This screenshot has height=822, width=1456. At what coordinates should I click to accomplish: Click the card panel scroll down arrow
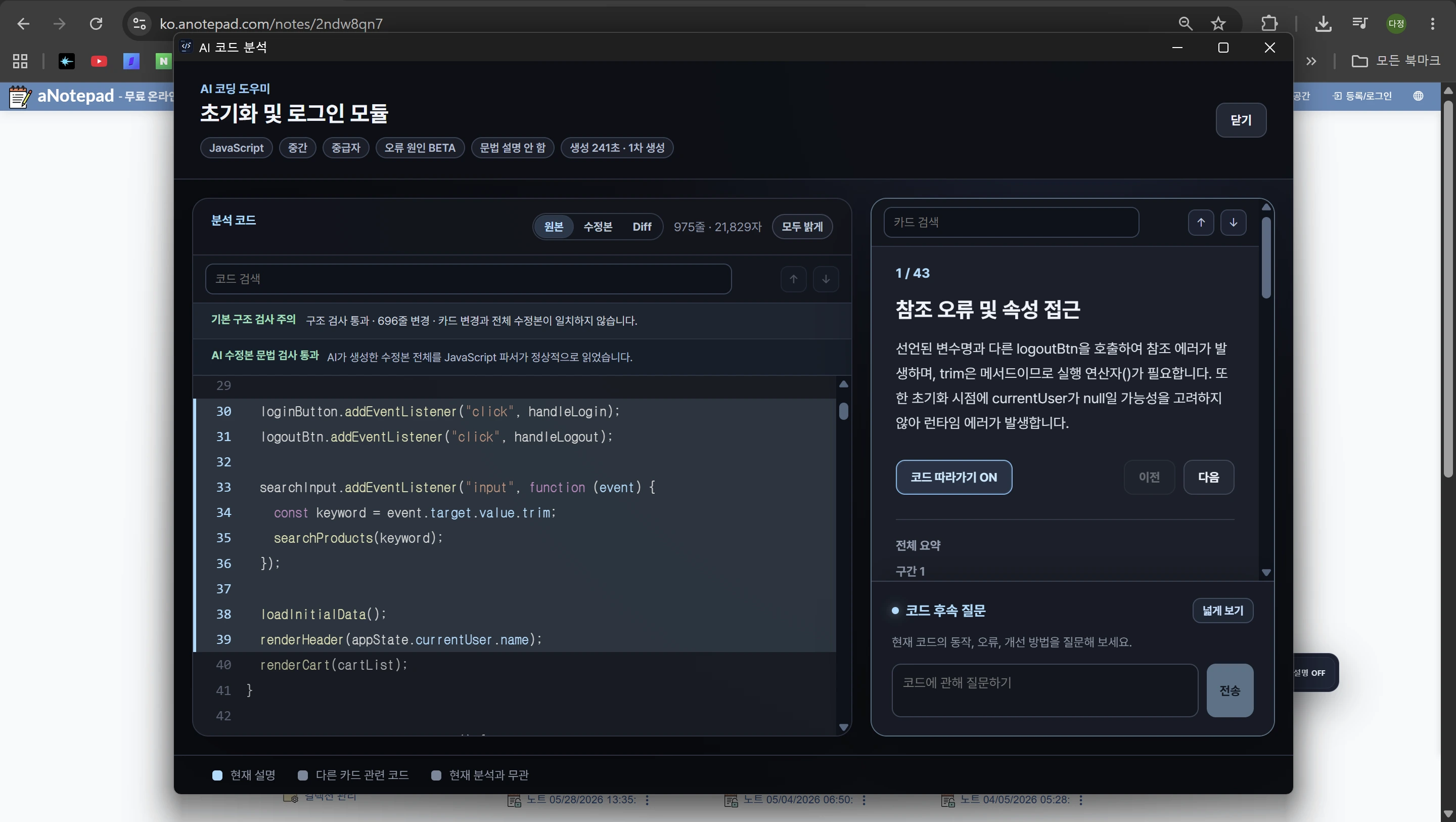(1266, 573)
